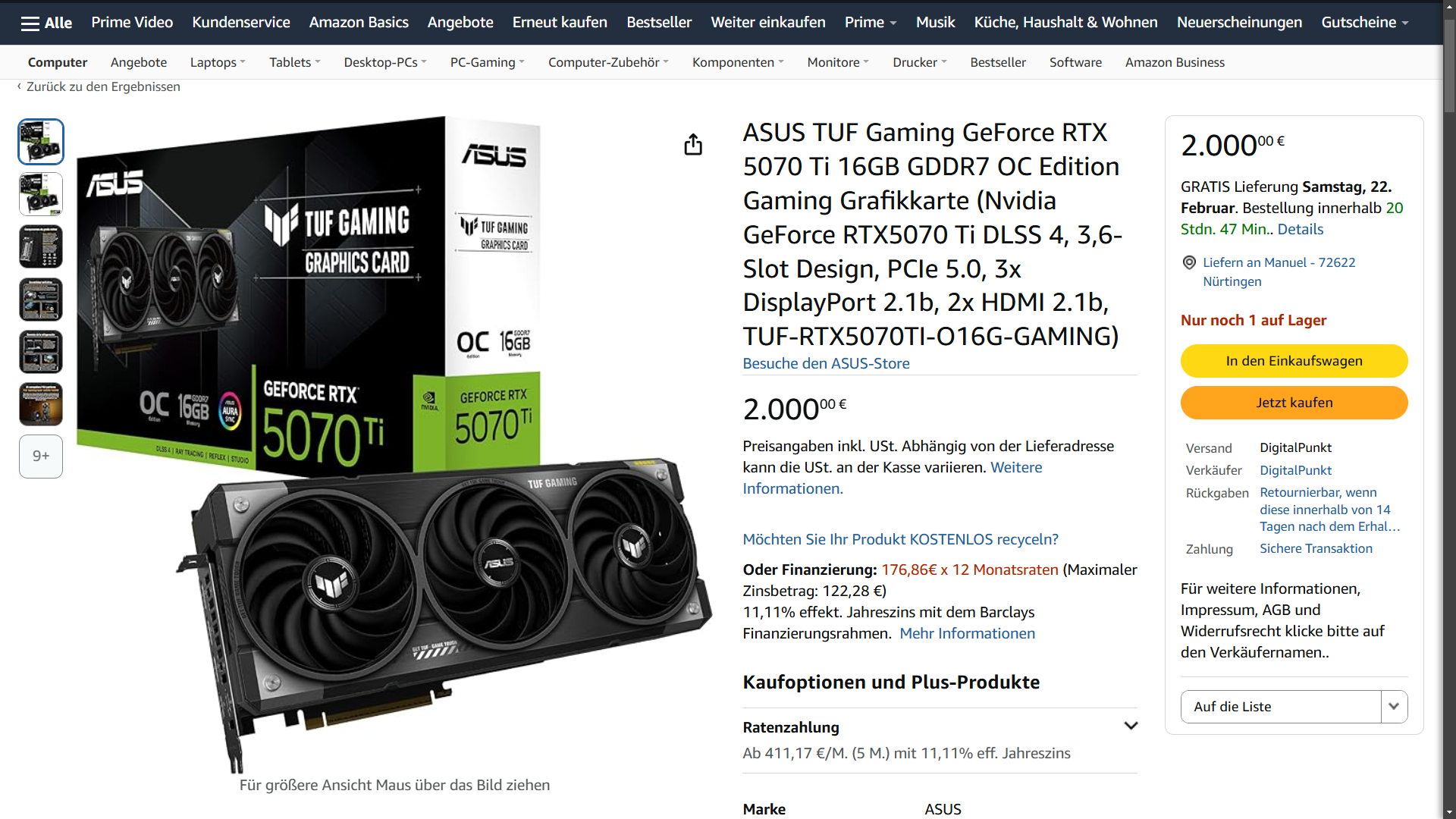
Task: Expand the Laptops submenu
Action: pyautogui.click(x=218, y=62)
